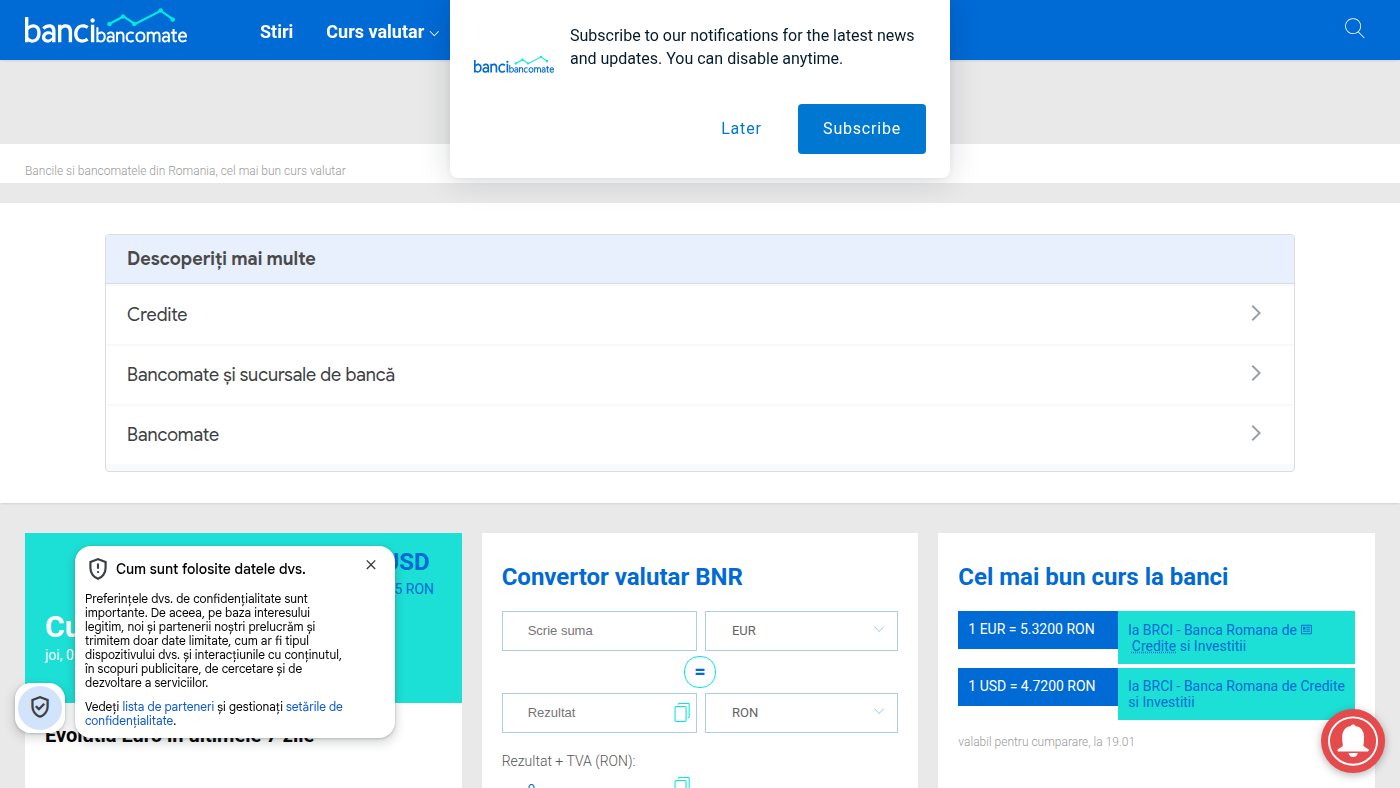This screenshot has width=1400, height=788.
Task: Open the lista de parteneri link
Action: pyautogui.click(x=168, y=706)
